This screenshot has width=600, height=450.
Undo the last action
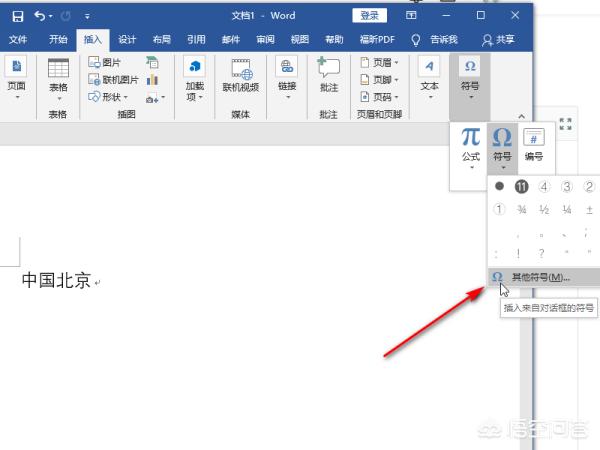39,16
